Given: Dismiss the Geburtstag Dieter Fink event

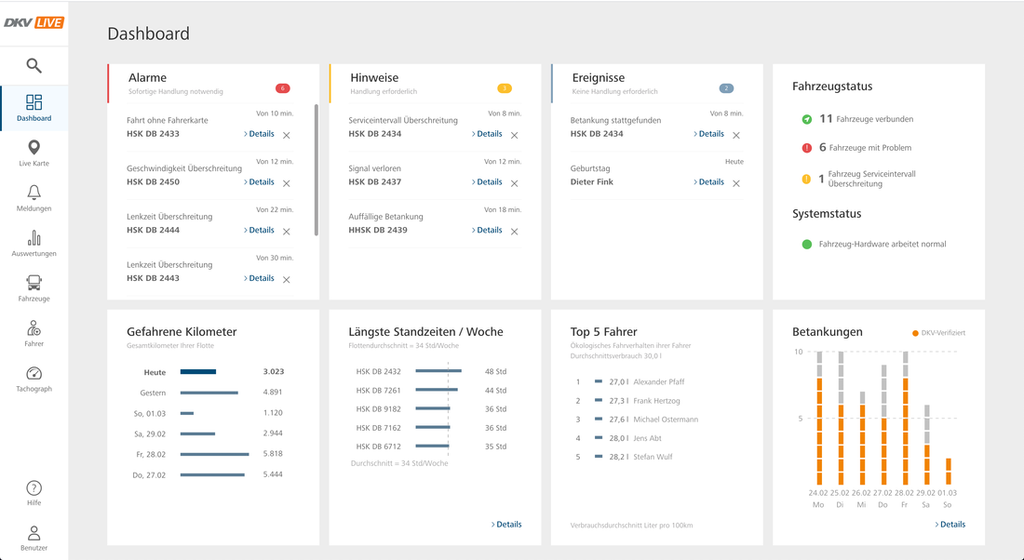Looking at the screenshot, I should 736,183.
